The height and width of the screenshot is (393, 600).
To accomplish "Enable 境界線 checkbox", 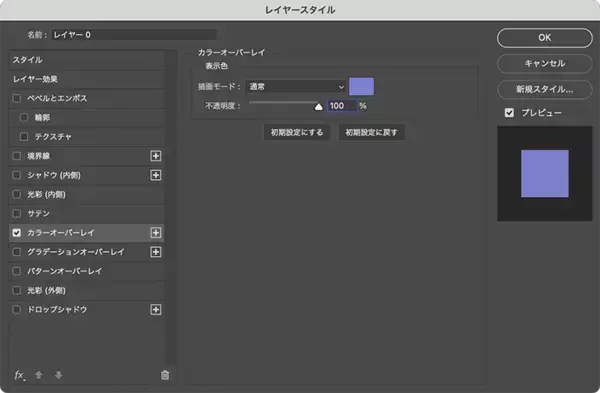I will [16, 156].
